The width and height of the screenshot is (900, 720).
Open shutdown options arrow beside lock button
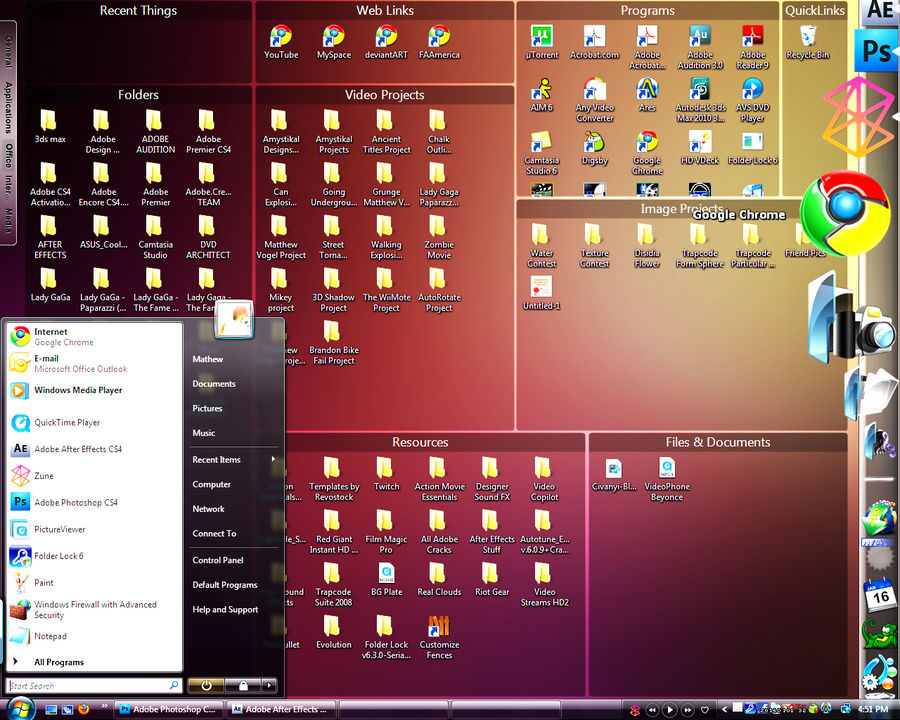pyautogui.click(x=269, y=685)
